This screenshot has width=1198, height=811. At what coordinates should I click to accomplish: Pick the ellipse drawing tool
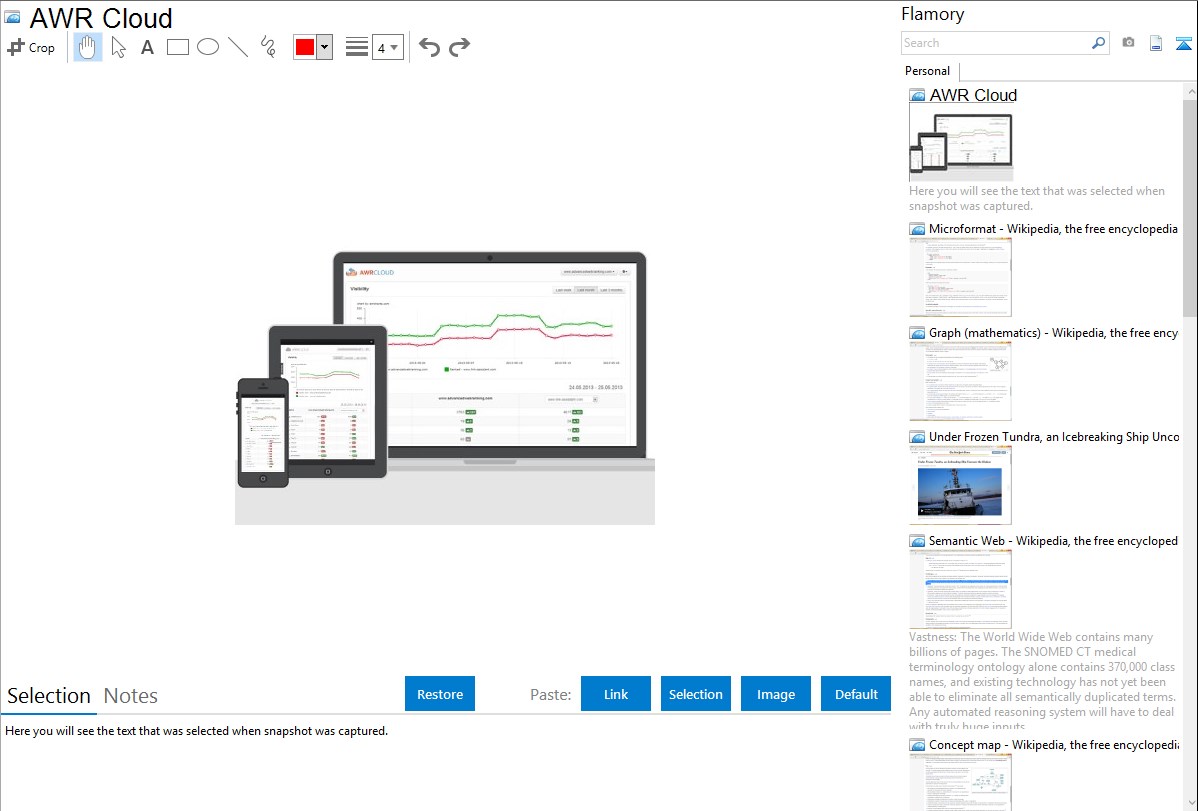[208, 47]
